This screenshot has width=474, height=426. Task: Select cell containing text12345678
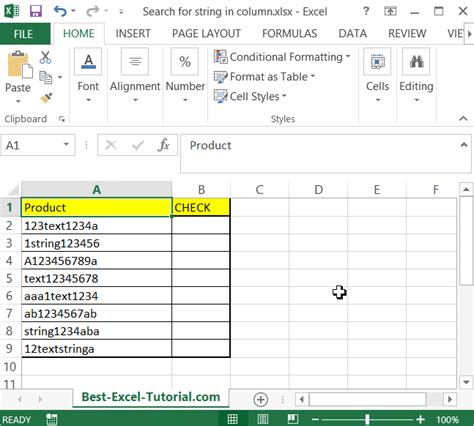97,278
